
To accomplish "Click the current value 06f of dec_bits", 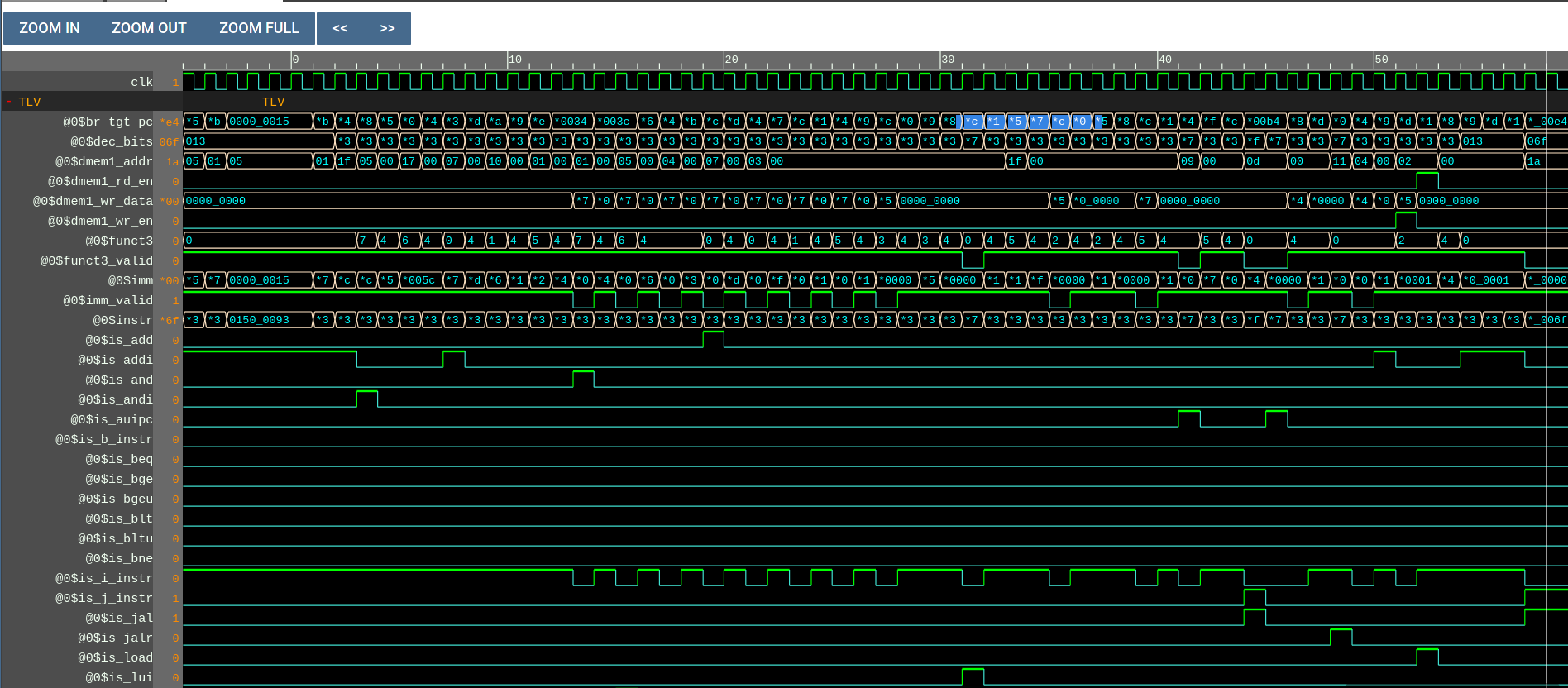I will pyautogui.click(x=169, y=141).
